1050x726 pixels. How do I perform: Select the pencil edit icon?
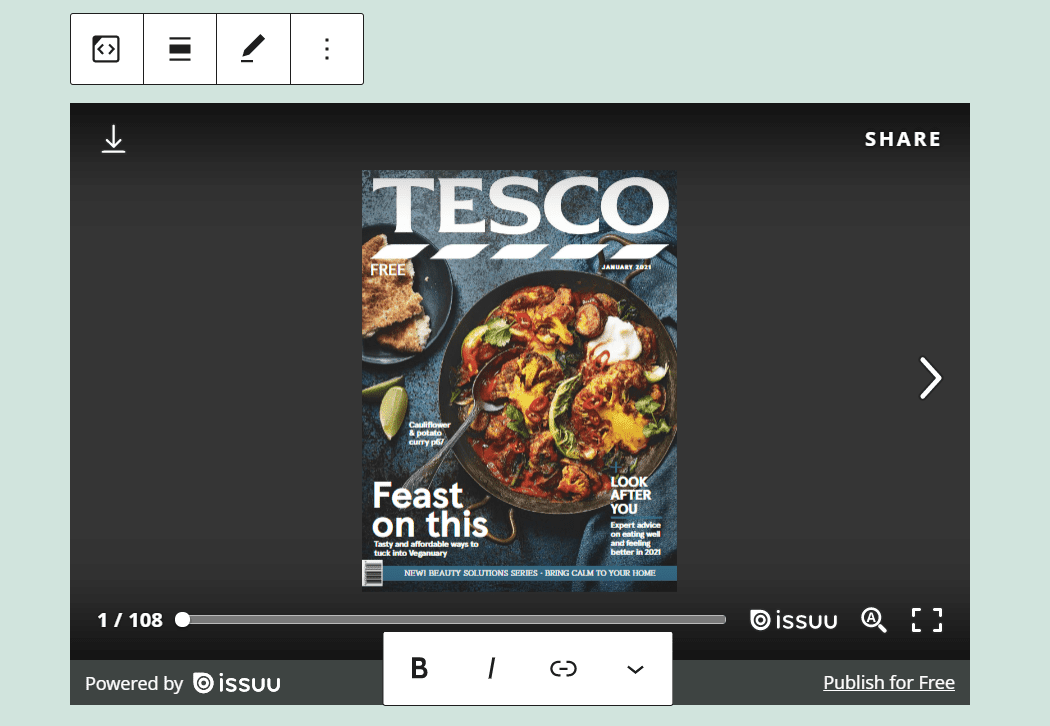[x=253, y=48]
